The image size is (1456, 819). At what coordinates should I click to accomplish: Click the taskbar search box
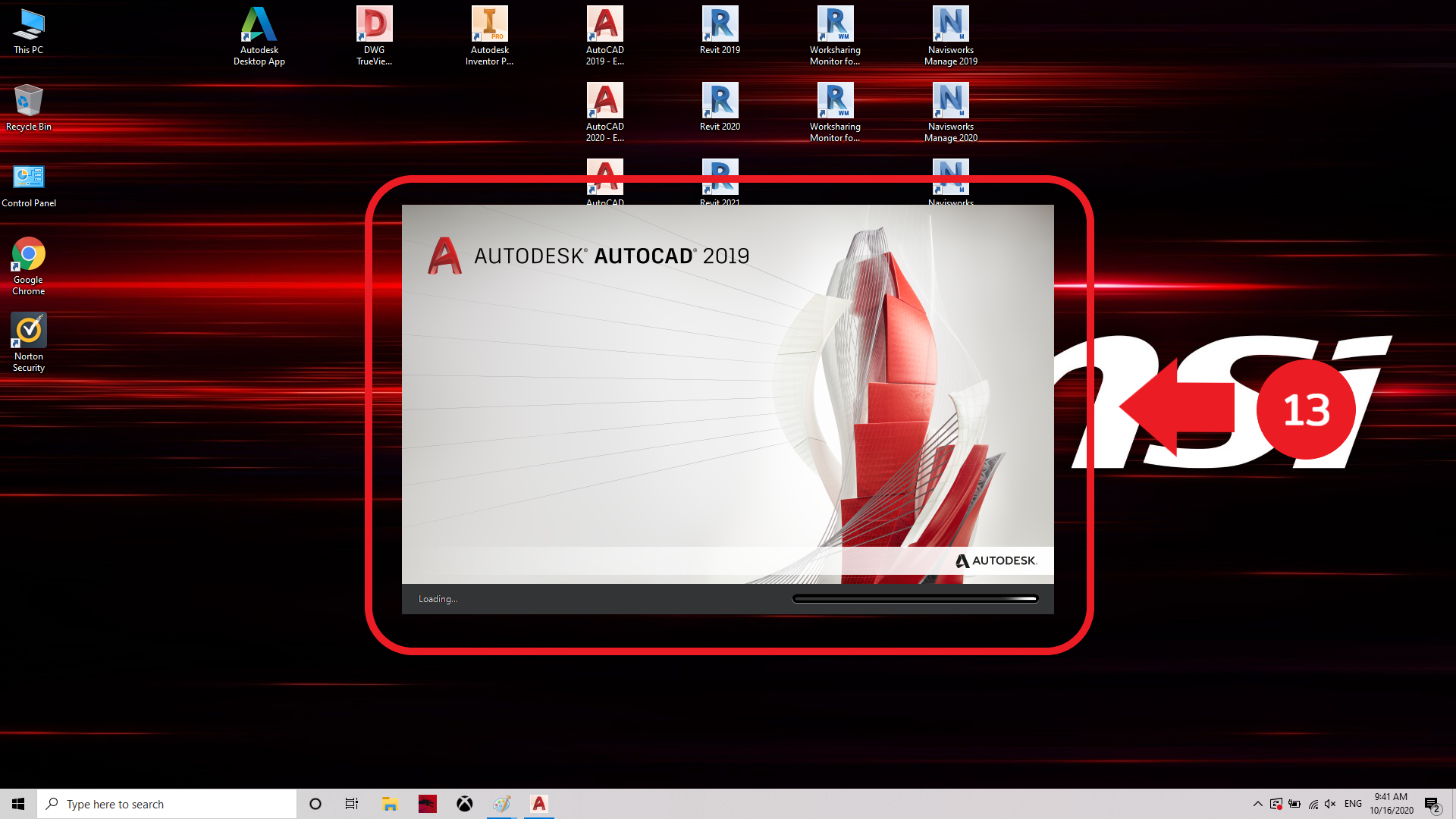pyautogui.click(x=167, y=804)
